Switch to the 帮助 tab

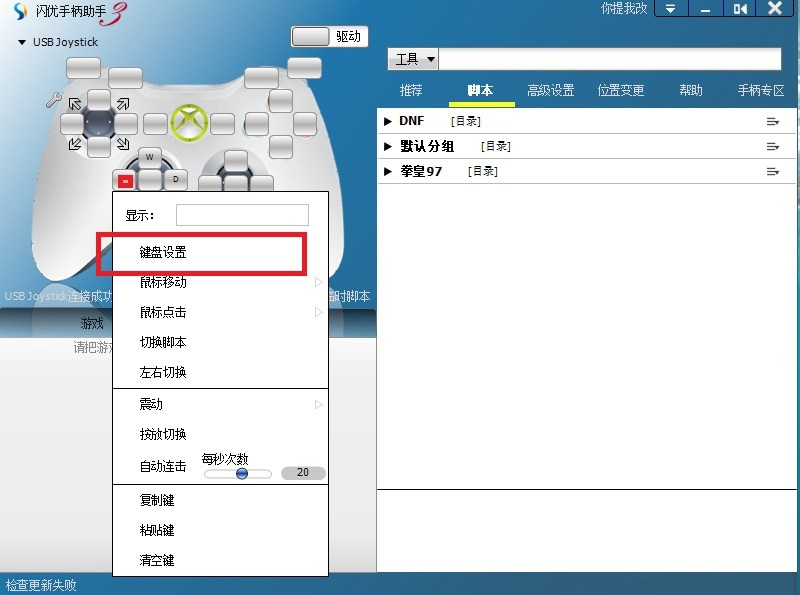tap(691, 90)
